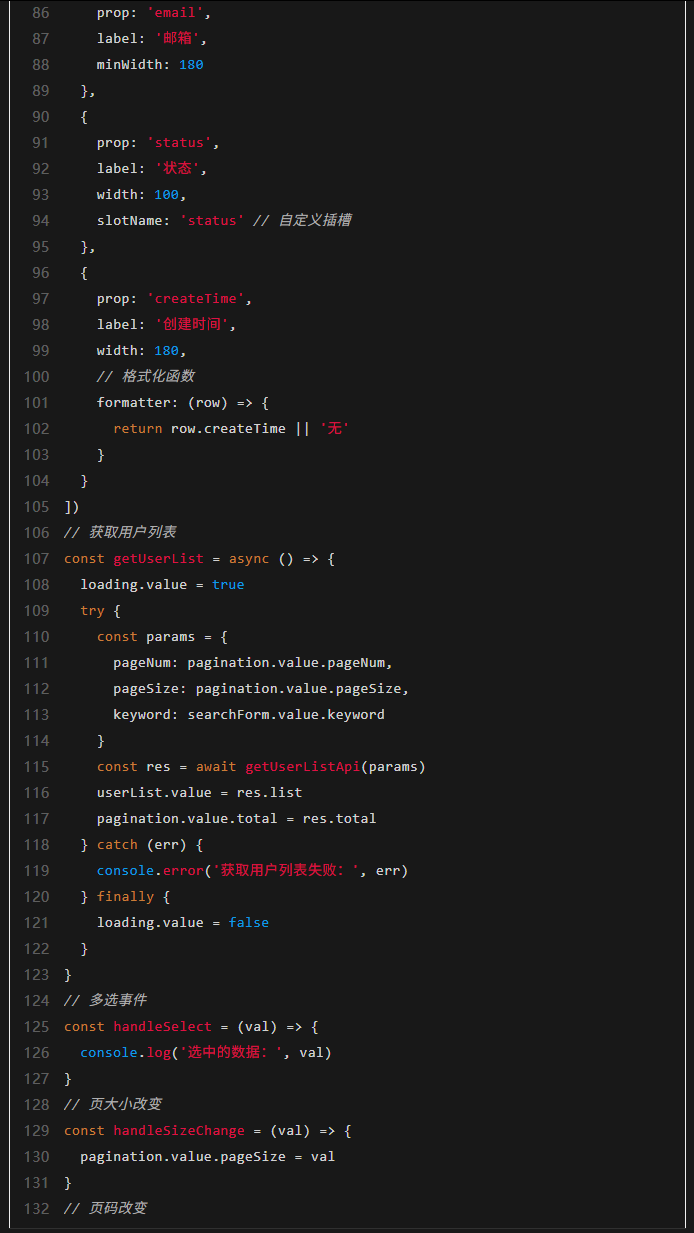
Task: Click line number 107 in the gutter
Action: pos(36,559)
